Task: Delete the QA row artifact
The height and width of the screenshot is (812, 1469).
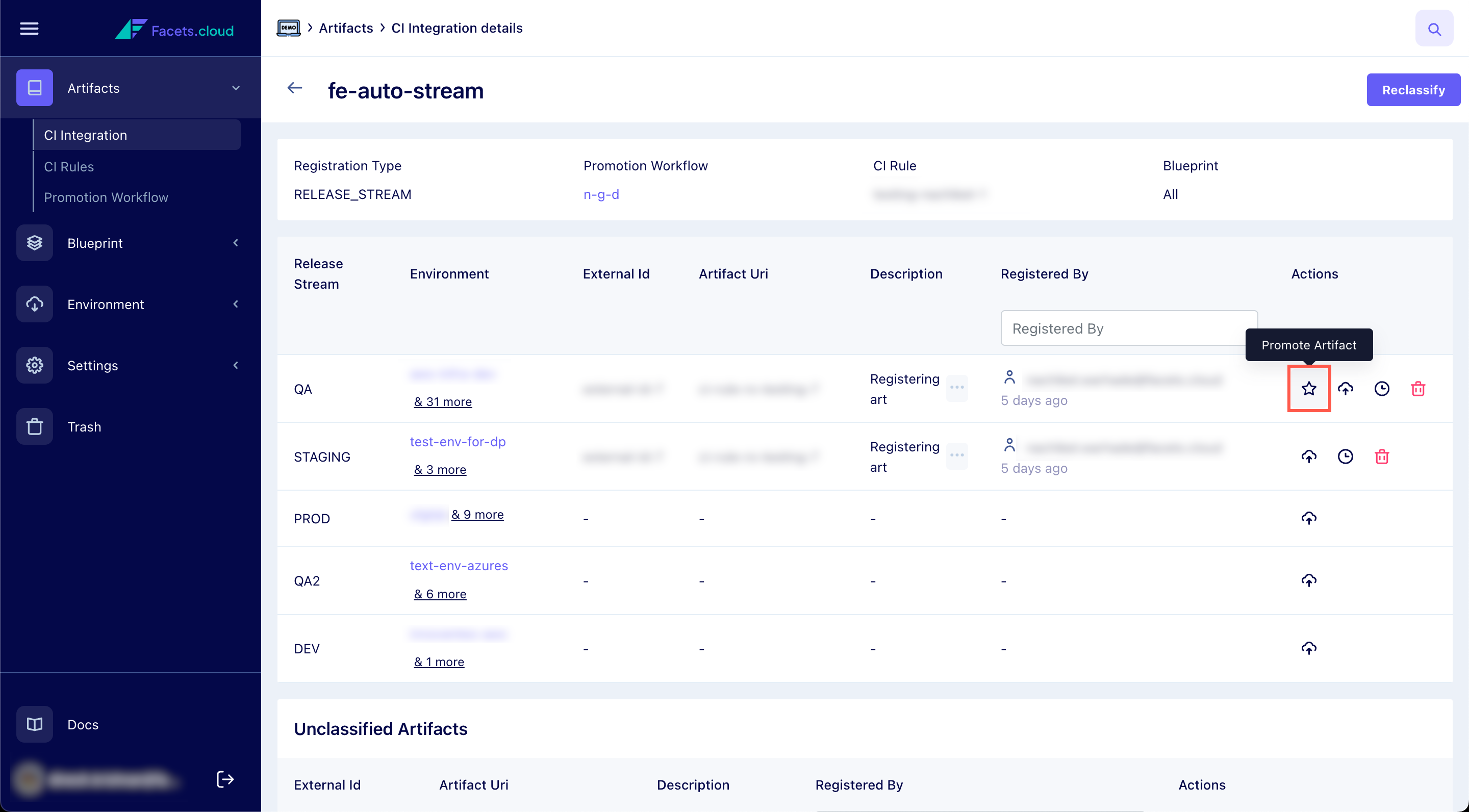Action: [1418, 389]
